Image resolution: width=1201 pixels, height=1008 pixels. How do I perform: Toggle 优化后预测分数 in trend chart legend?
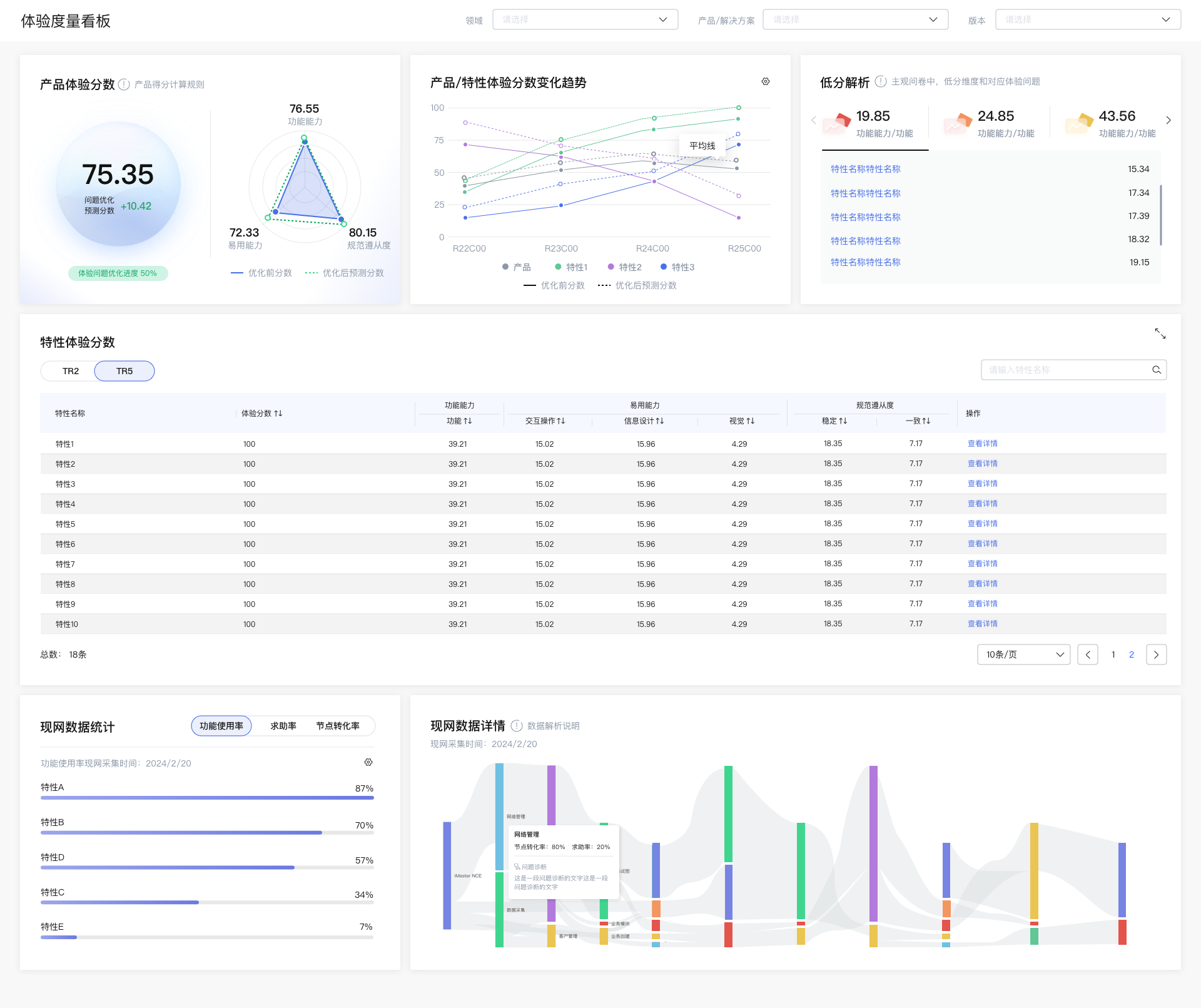[637, 285]
